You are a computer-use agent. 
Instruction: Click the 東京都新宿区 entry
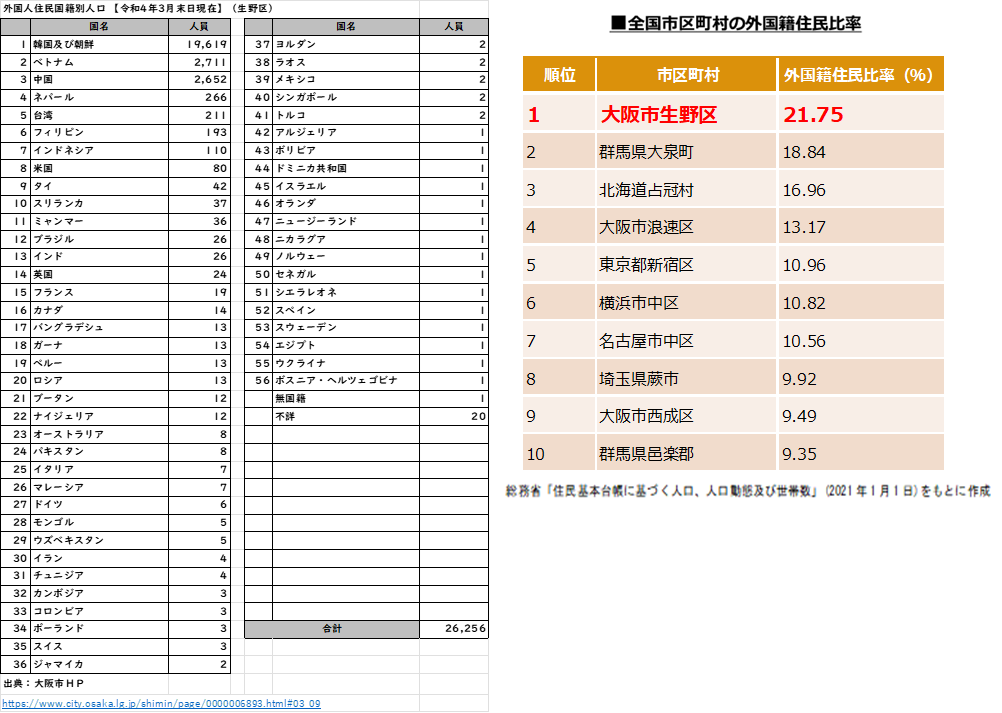[x=646, y=265]
